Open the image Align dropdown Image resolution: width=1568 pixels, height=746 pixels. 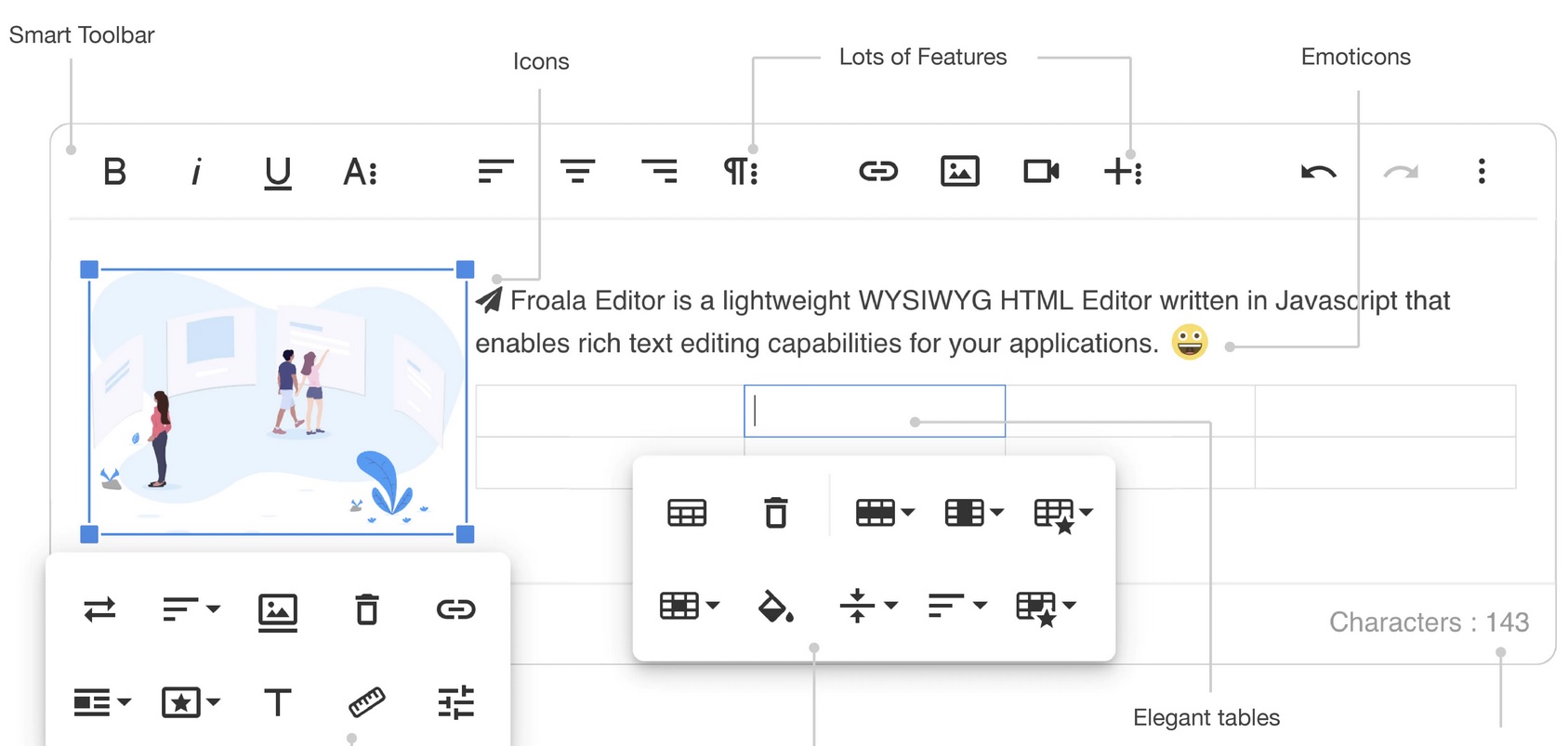191,609
